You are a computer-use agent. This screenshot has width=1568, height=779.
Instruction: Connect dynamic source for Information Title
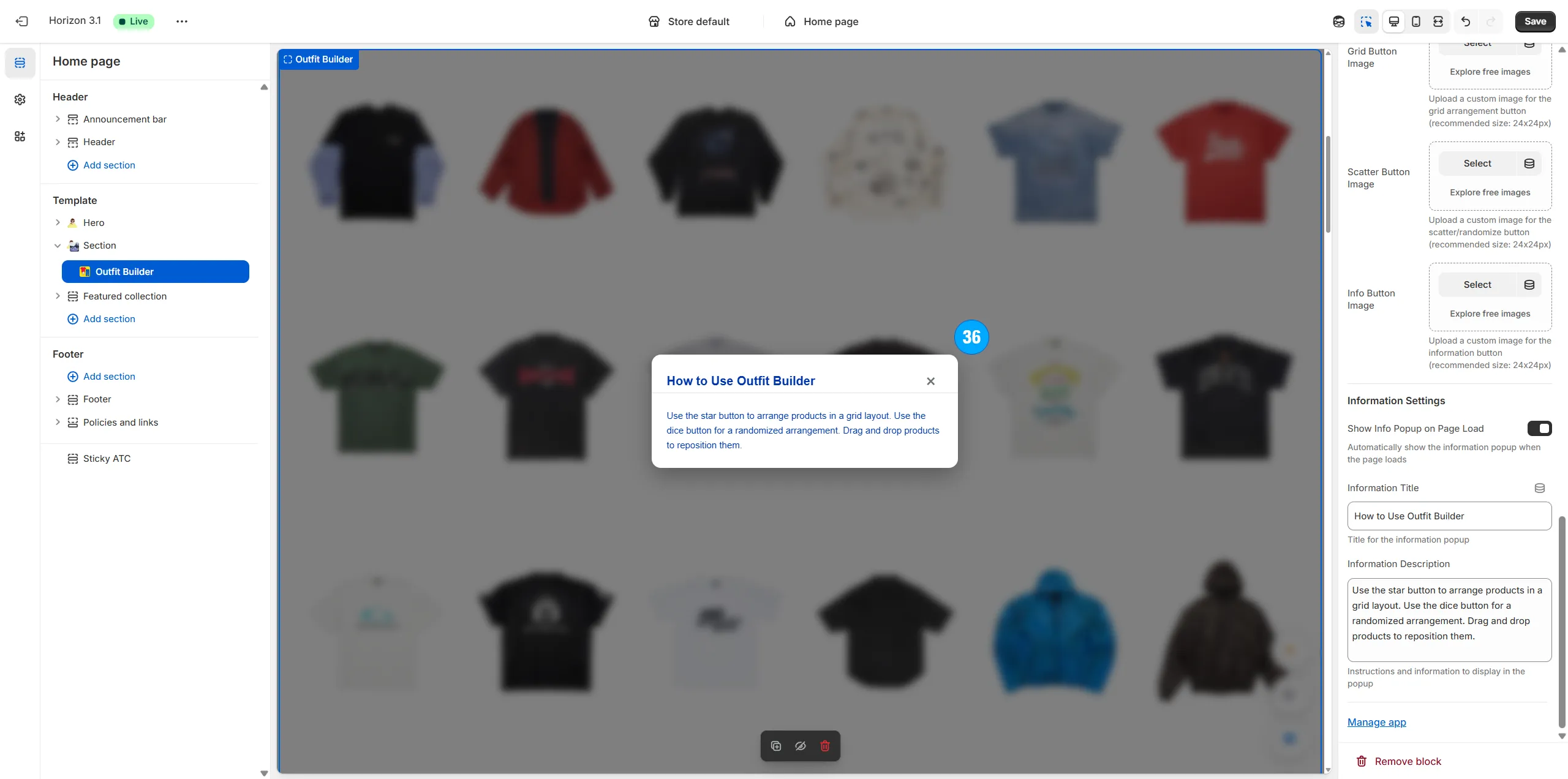[1539, 488]
